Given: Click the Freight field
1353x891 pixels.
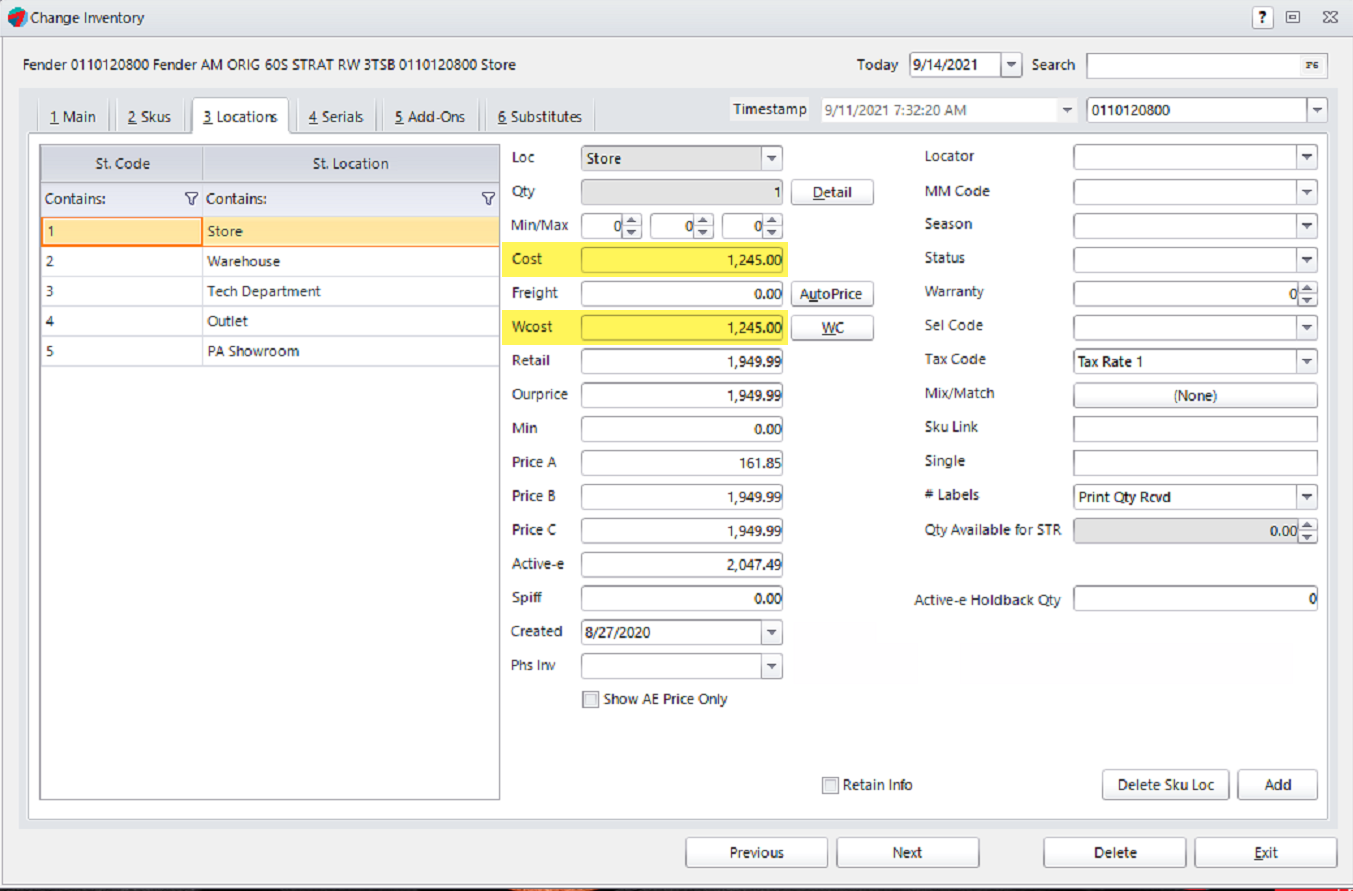Looking at the screenshot, I should (x=682, y=294).
